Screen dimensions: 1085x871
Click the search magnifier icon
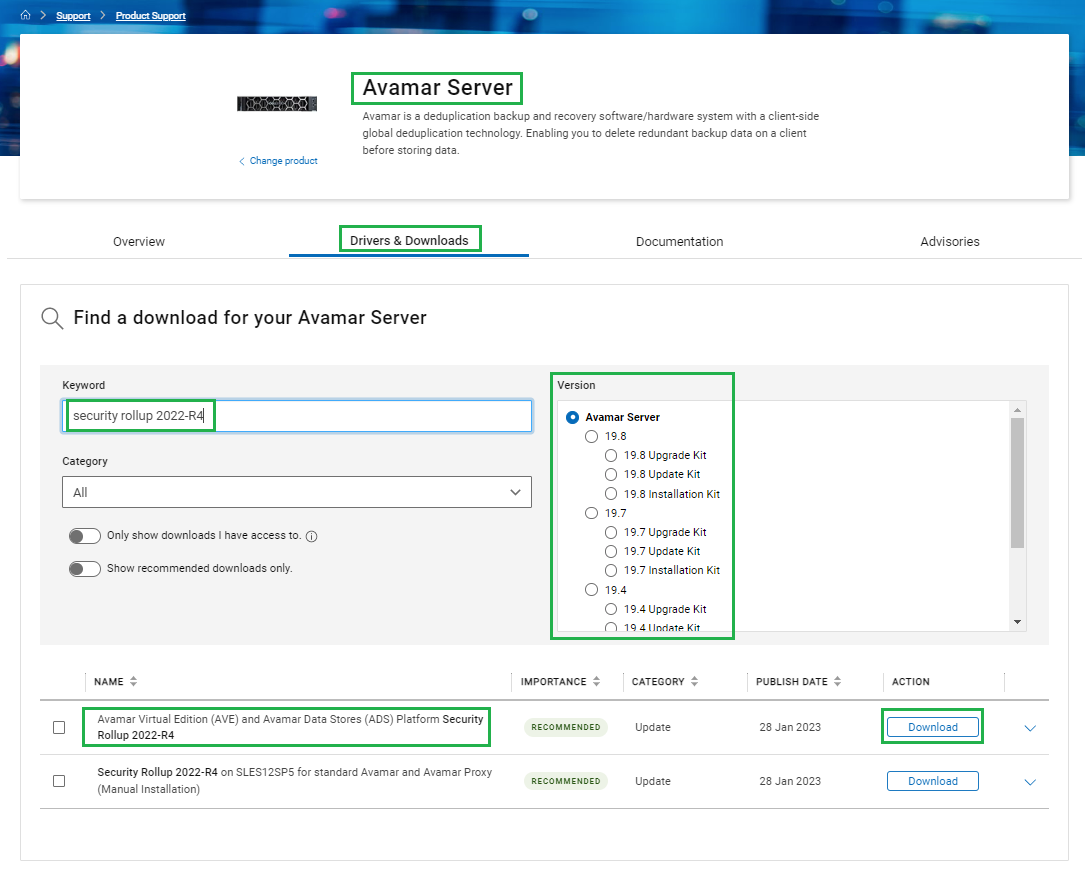(51, 318)
